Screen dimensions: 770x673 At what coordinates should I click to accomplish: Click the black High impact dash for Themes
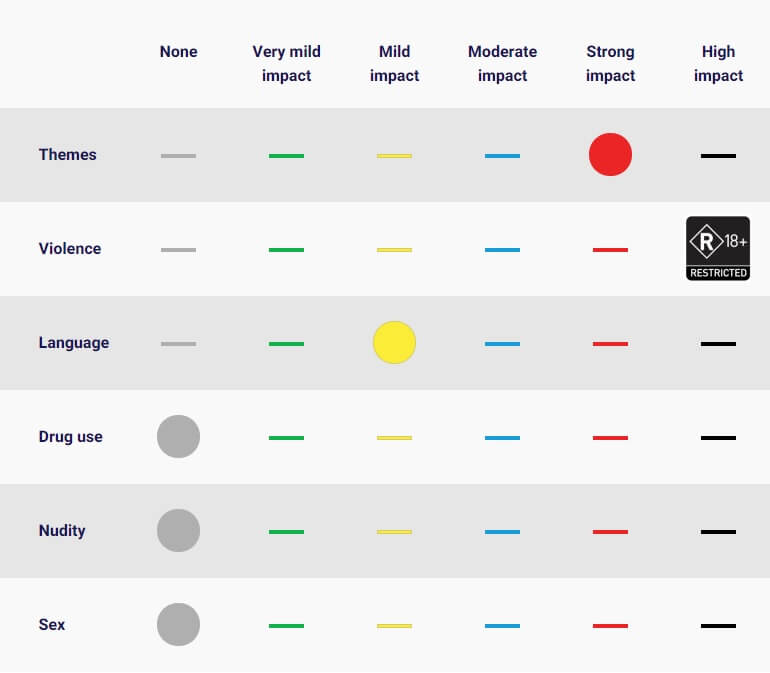718,156
